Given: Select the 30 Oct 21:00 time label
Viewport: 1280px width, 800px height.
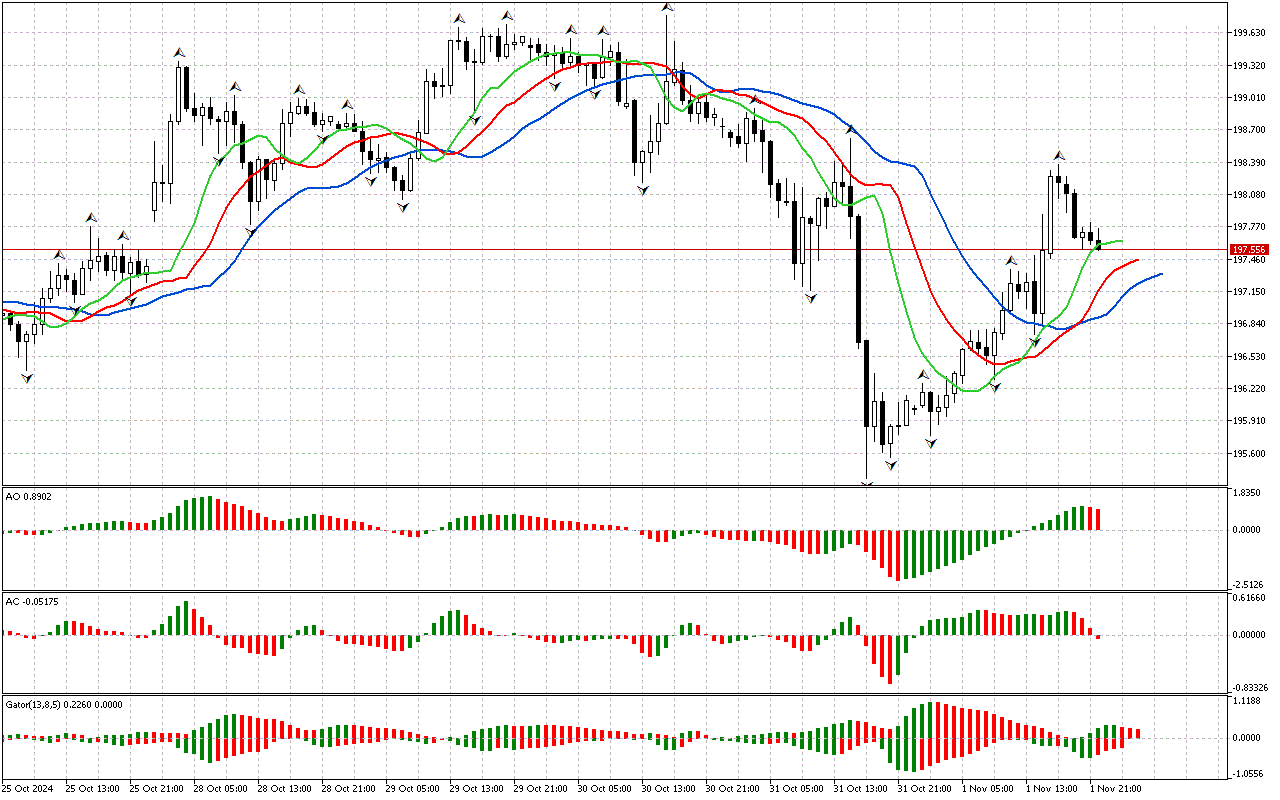Looking at the screenshot, I should click(x=733, y=789).
